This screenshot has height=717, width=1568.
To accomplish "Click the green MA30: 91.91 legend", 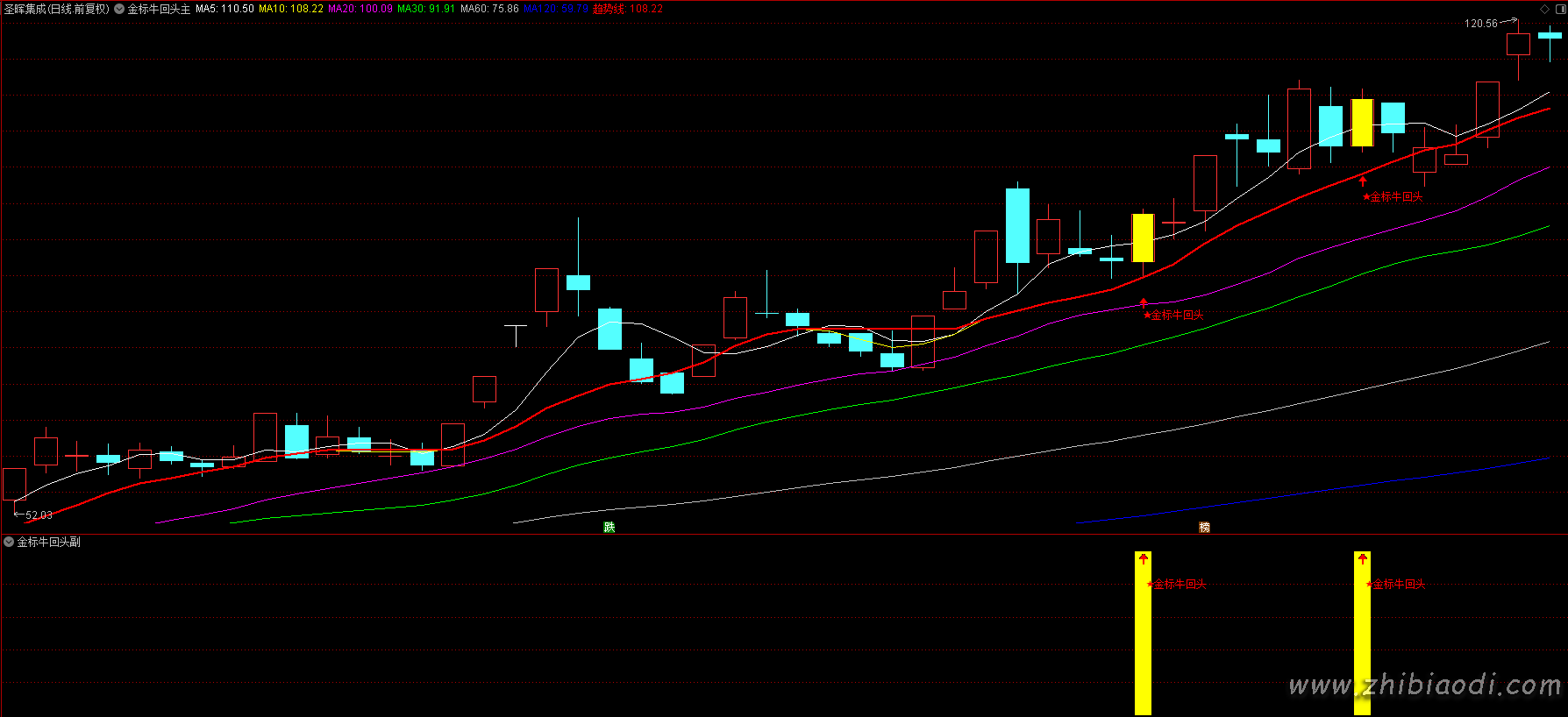I will tap(426, 9).
